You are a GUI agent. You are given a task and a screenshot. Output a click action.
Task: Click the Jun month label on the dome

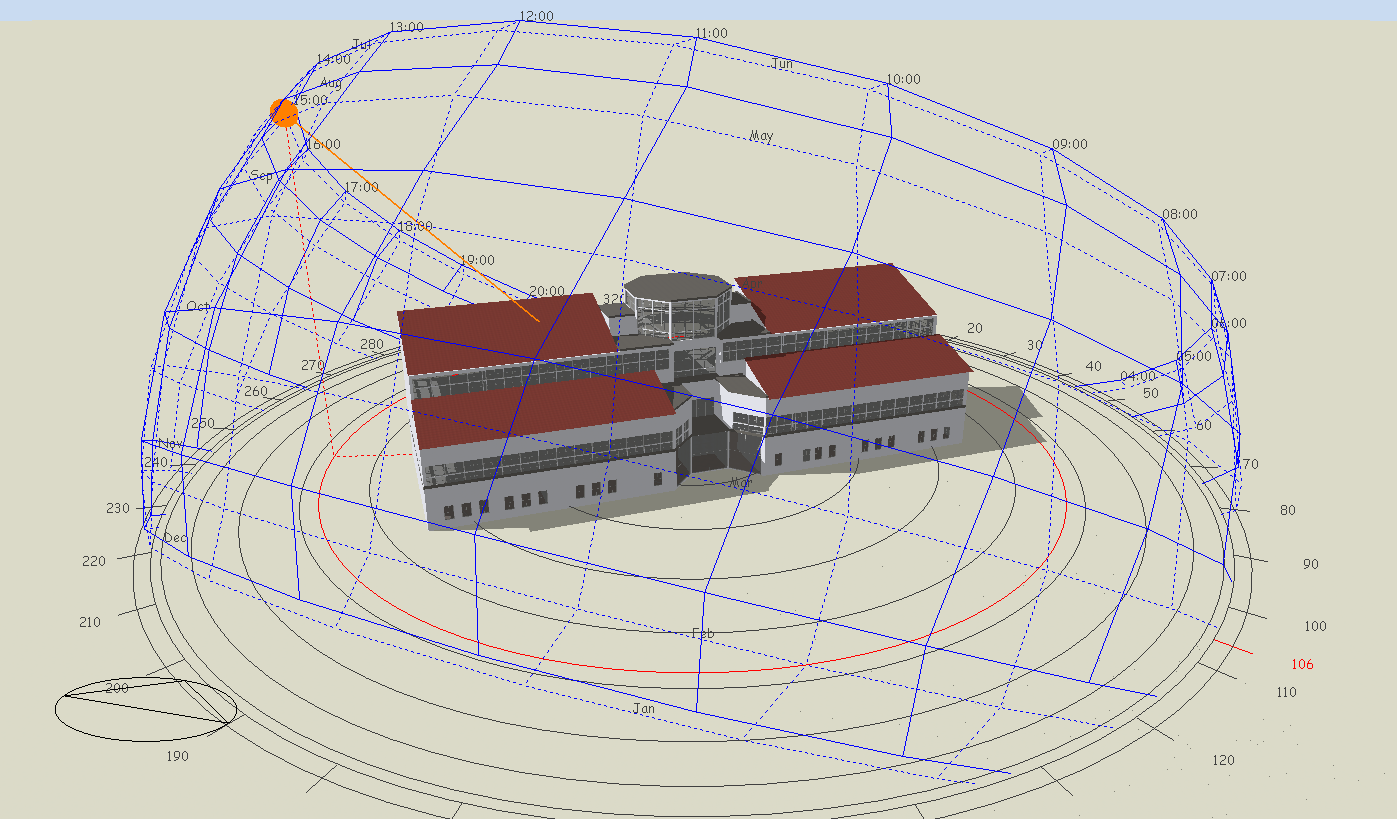tap(783, 62)
